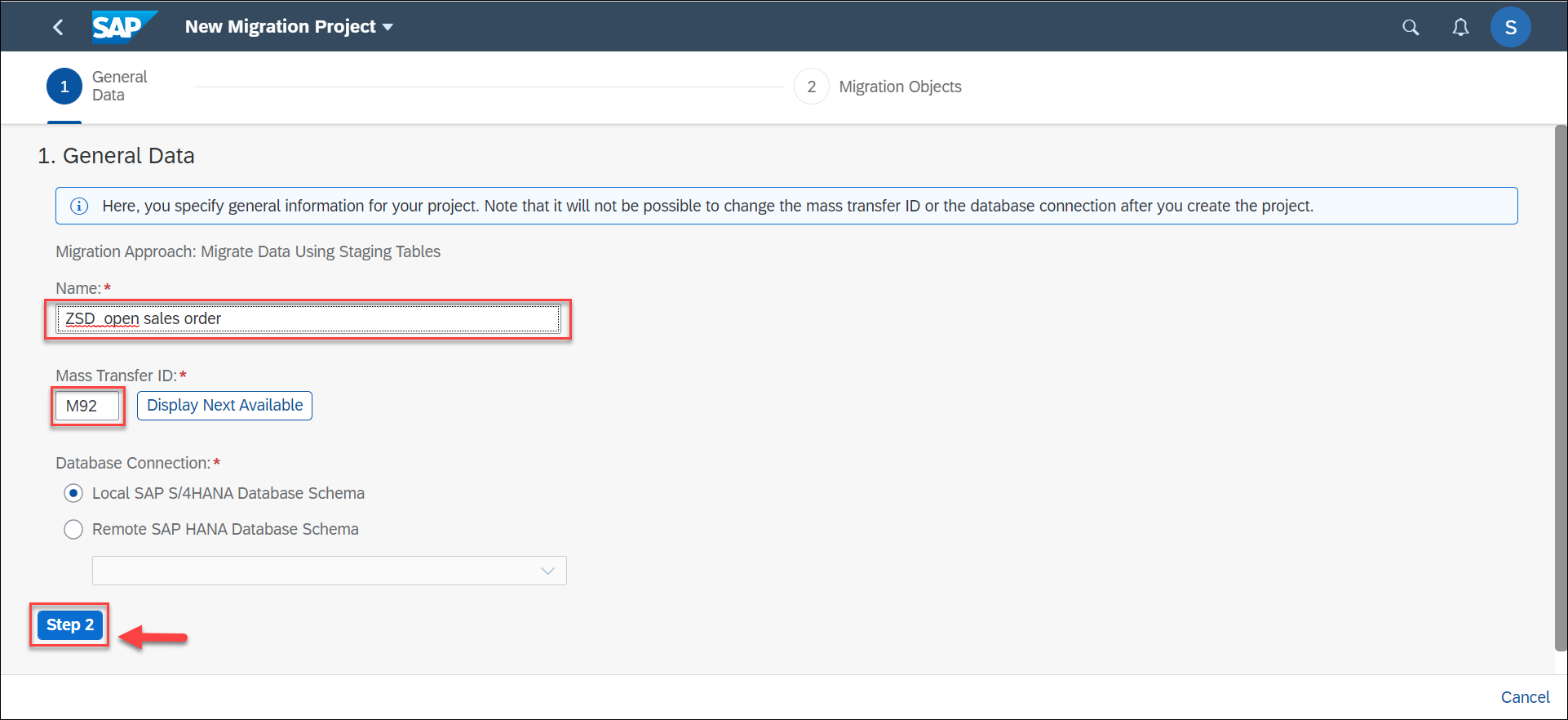Screen dimensions: 1568x720
Task: Click the vertical scrollbar
Action: pos(1561,388)
